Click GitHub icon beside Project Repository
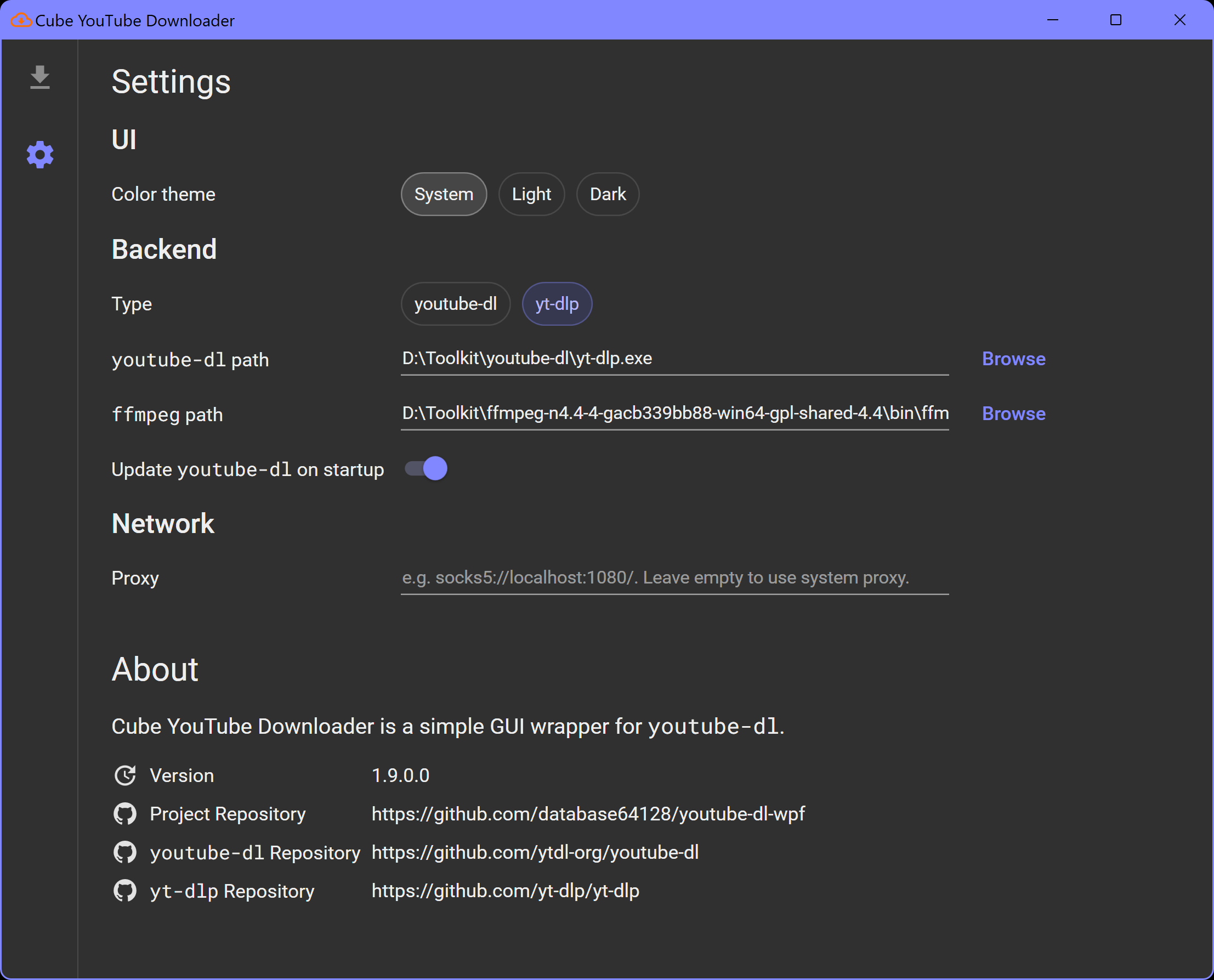 [124, 814]
